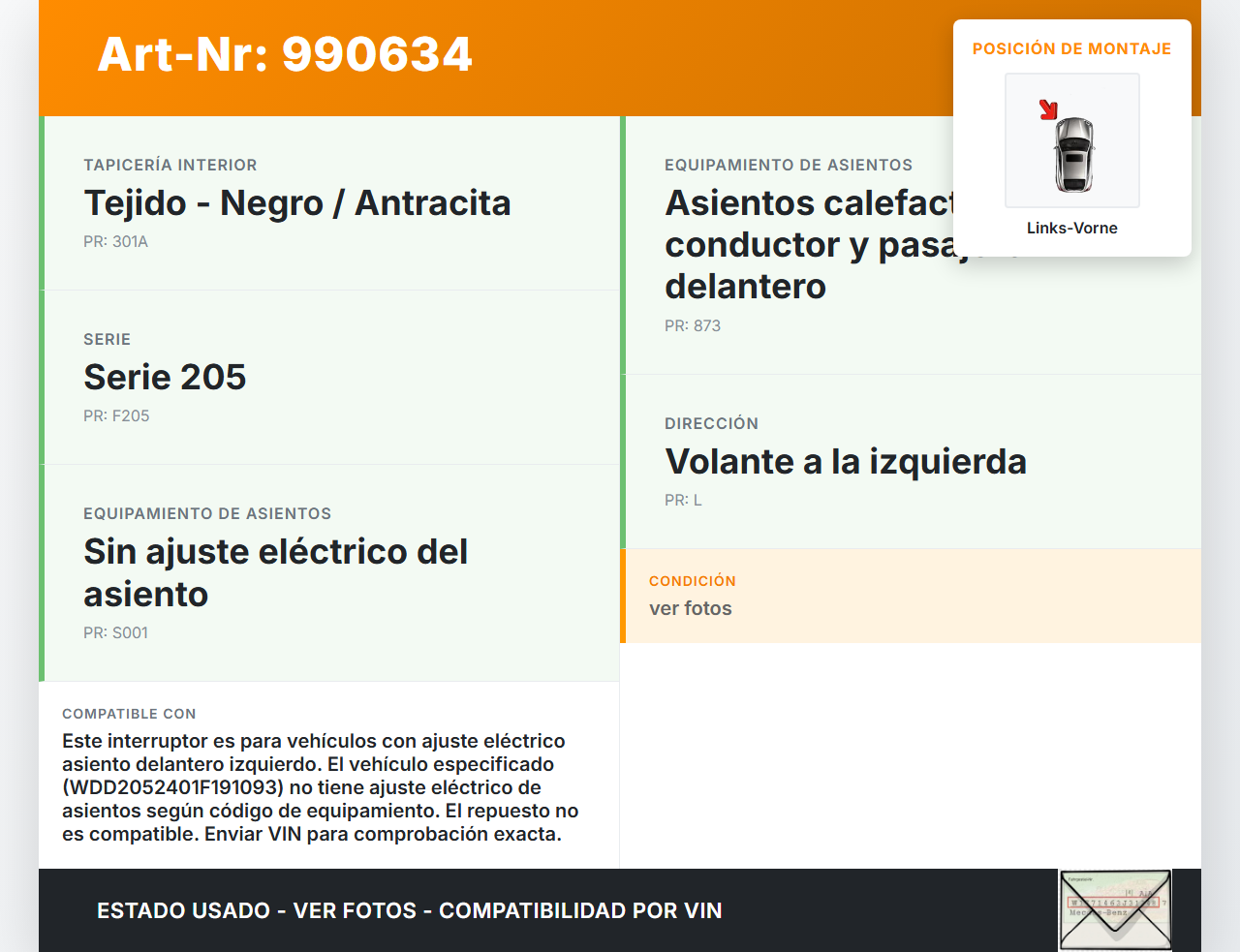1240x952 pixels.
Task: Select 'Volante a la izquierda' value
Action: tap(846, 461)
